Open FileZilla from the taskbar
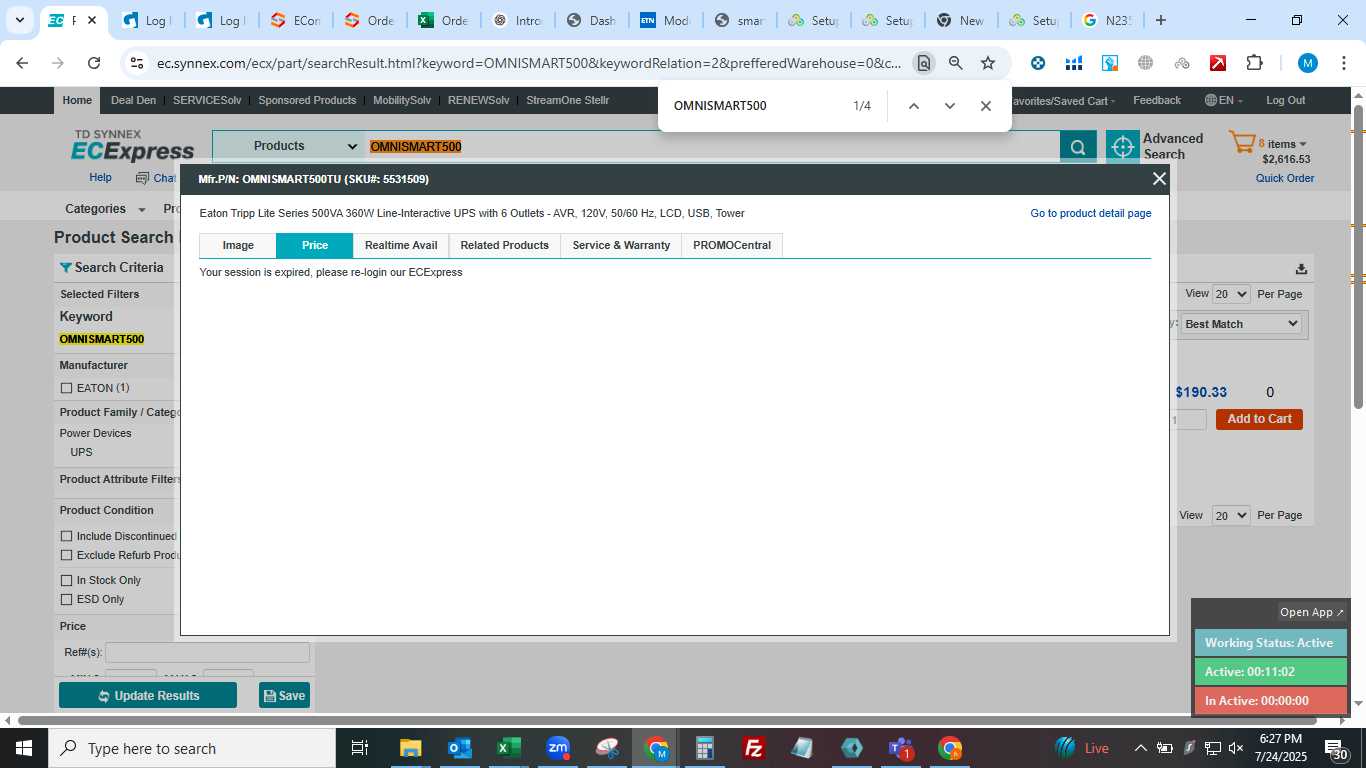The image size is (1366, 768). (x=754, y=748)
